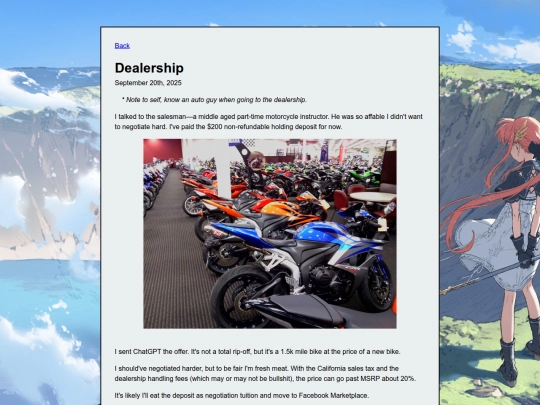
Task: Click the italic note to self line
Action: click(x=214, y=100)
